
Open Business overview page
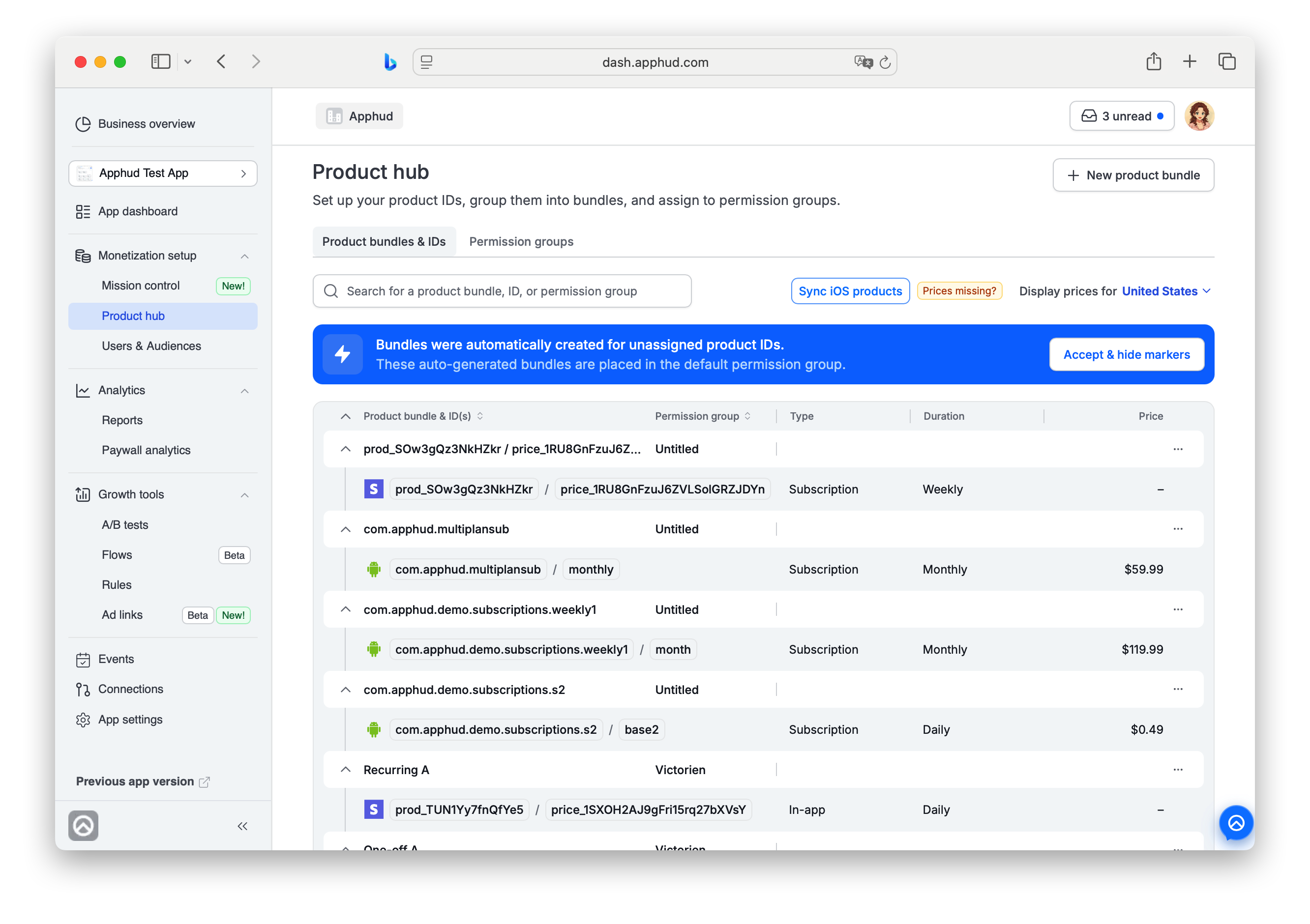point(135,124)
